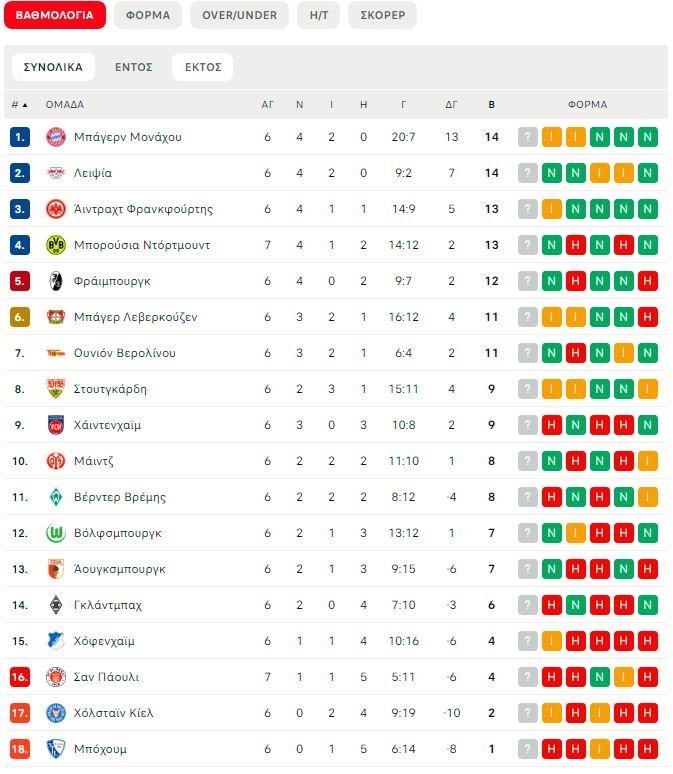Switch to the ΦΟΡΜΑ tab
This screenshot has width=673, height=774.
(147, 15)
